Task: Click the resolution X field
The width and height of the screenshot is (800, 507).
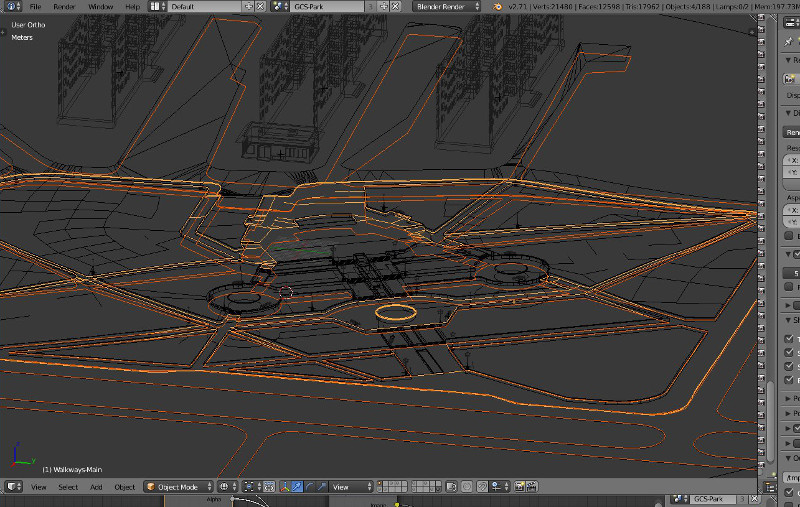Action: tap(791, 160)
